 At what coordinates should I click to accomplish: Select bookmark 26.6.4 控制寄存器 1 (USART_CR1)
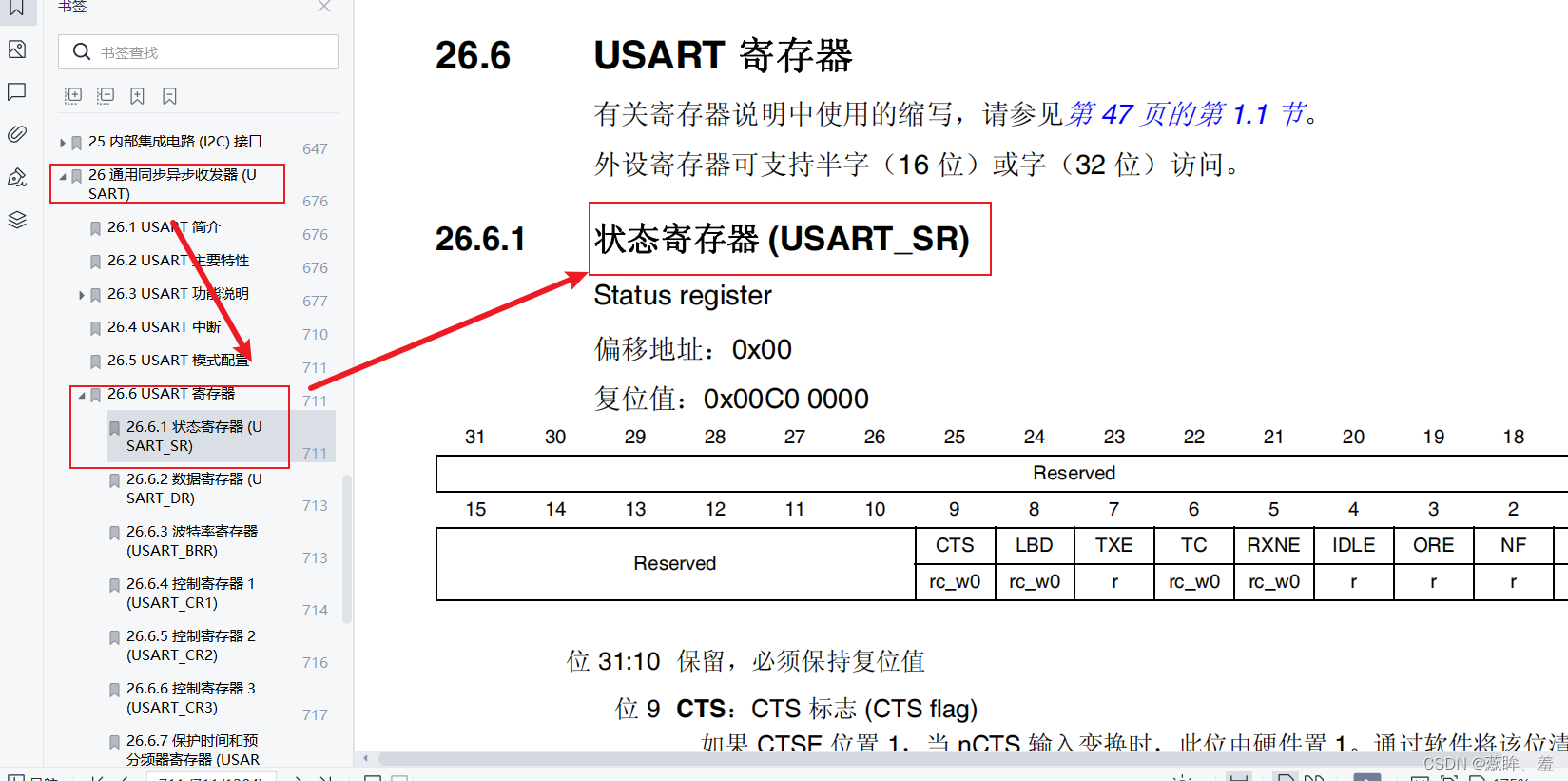click(x=190, y=593)
